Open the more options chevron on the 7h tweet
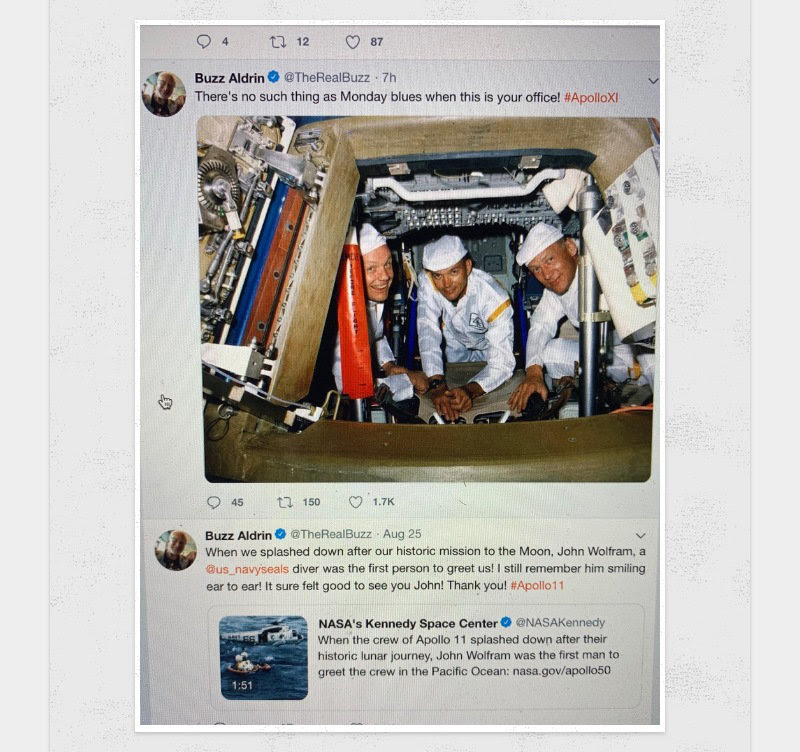Viewport: 800px width, 752px height. pos(653,81)
